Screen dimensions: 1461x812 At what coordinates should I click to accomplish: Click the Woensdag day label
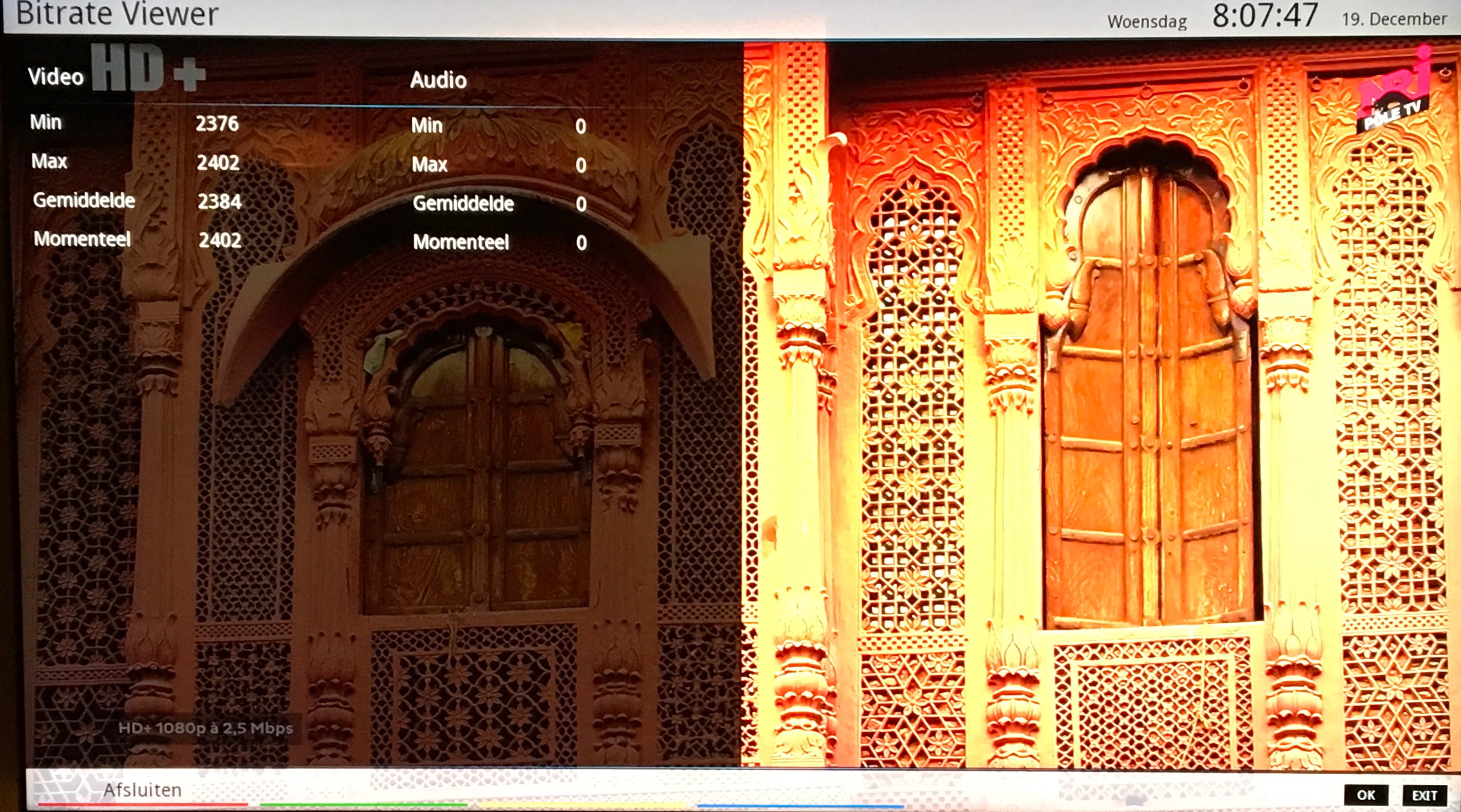[1147, 22]
